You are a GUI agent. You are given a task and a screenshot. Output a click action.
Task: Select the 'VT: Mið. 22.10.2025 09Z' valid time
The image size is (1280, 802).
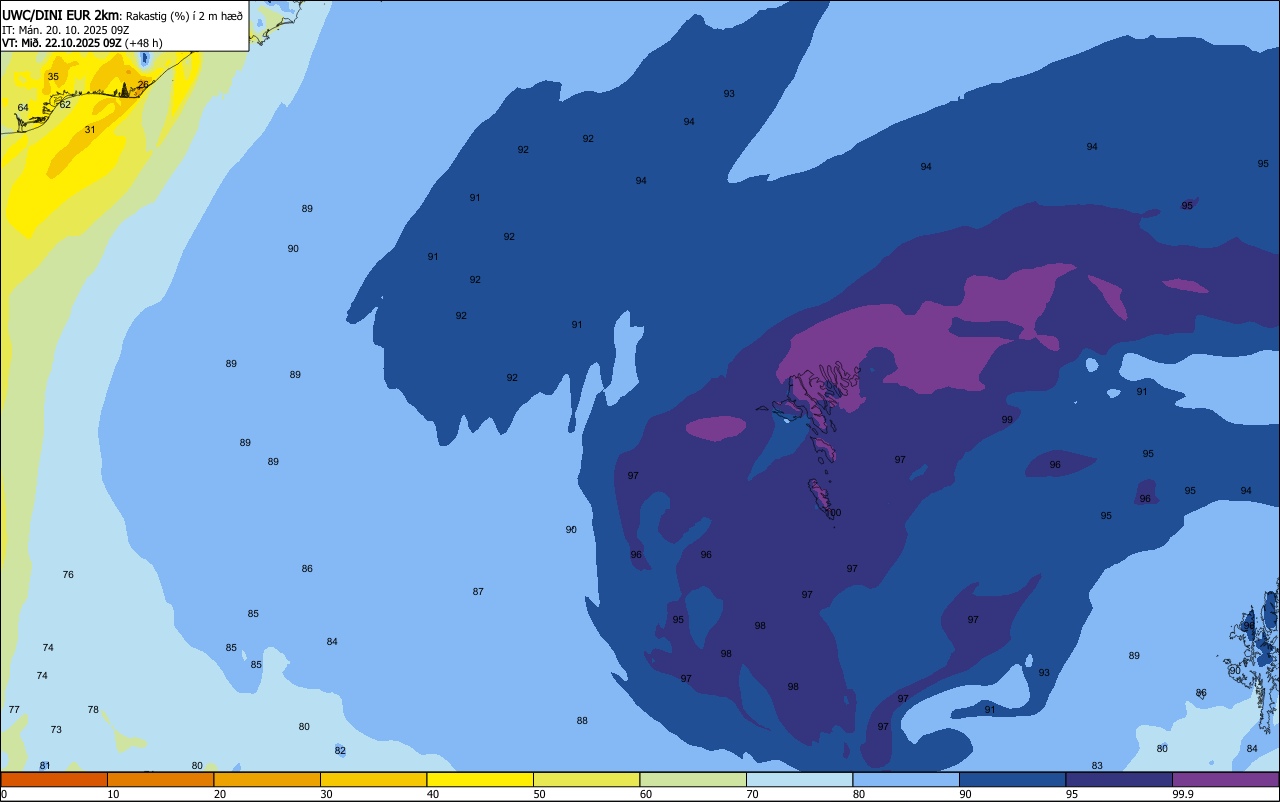coord(62,43)
